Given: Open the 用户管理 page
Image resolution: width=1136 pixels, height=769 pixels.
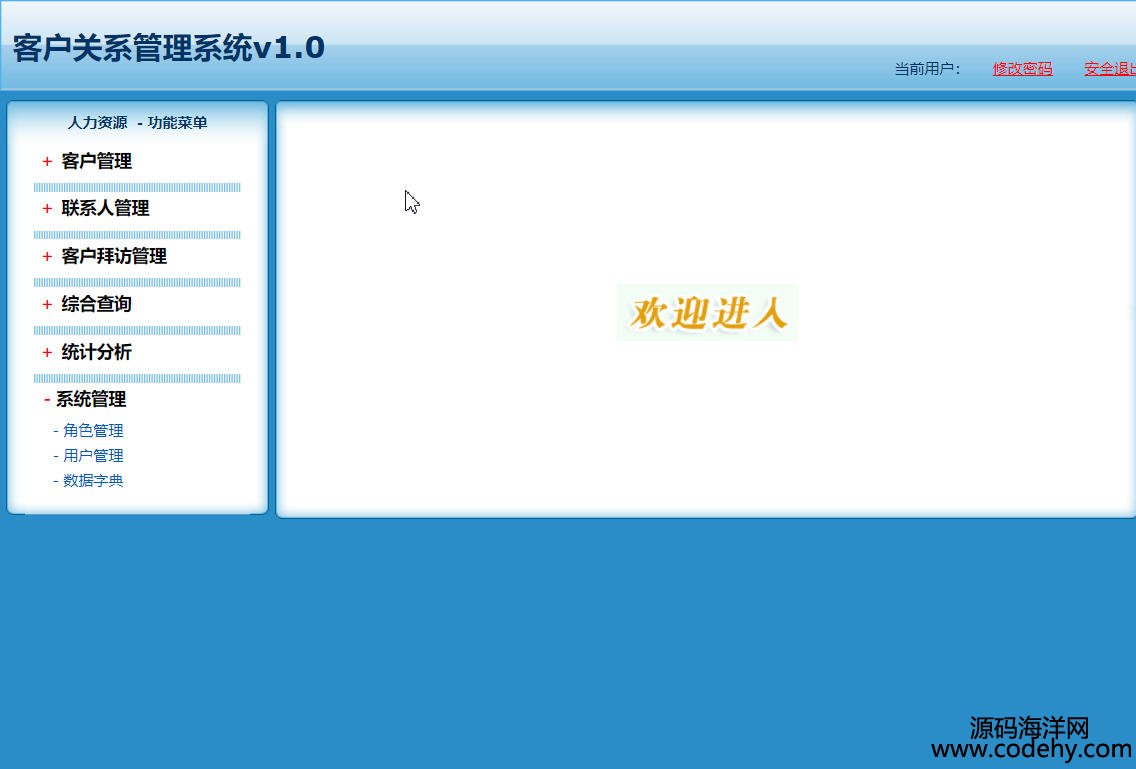Looking at the screenshot, I should pyautogui.click(x=93, y=456).
